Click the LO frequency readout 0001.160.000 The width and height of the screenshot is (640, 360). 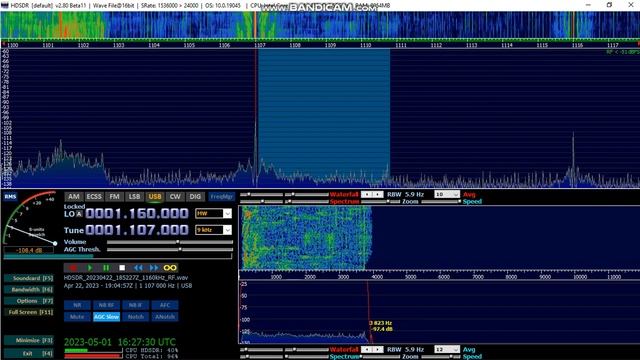pos(137,213)
